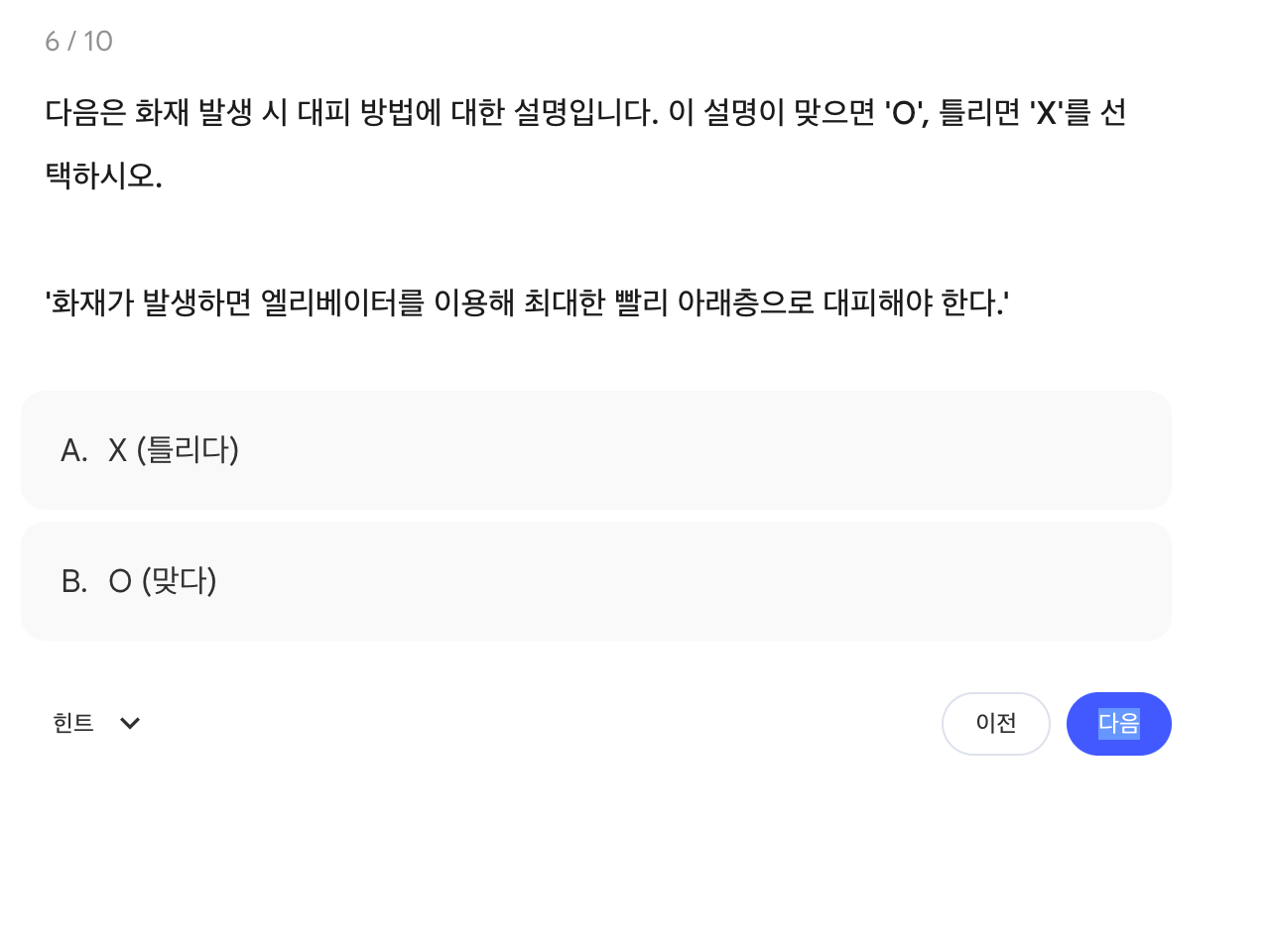
Task: Click the word 맞다 in option B
Action: click(x=179, y=581)
